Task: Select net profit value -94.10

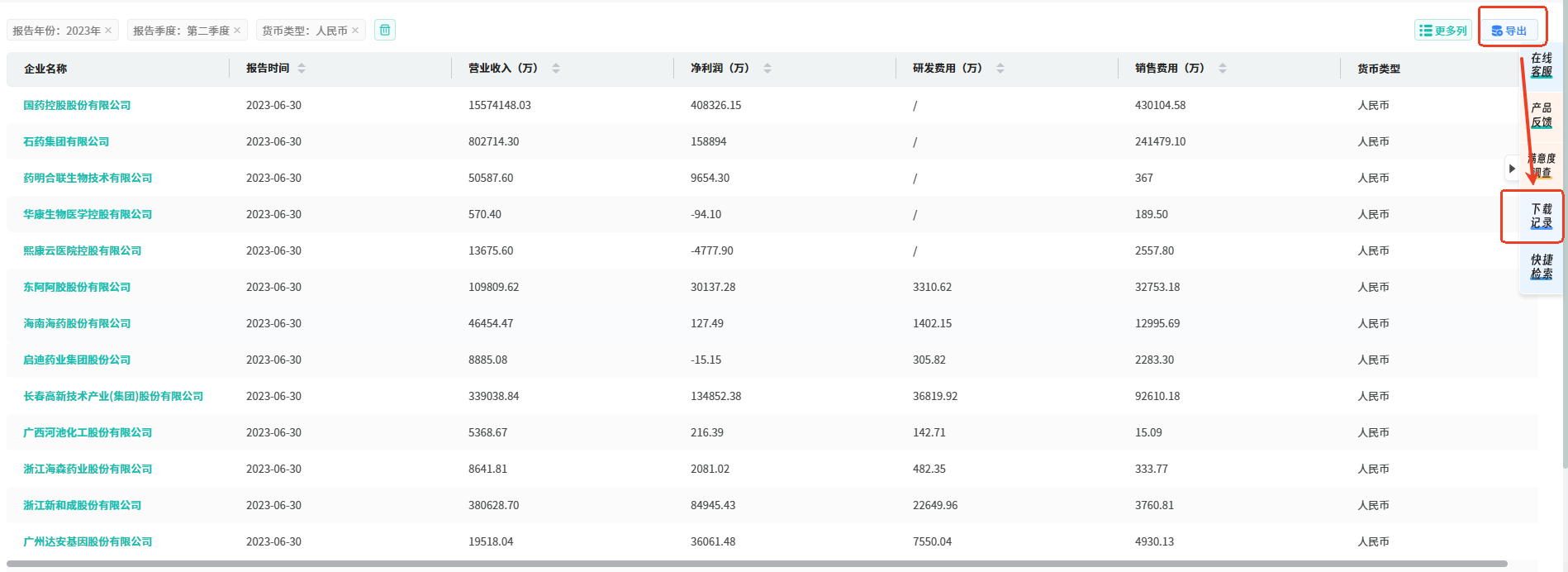Action: tap(706, 214)
